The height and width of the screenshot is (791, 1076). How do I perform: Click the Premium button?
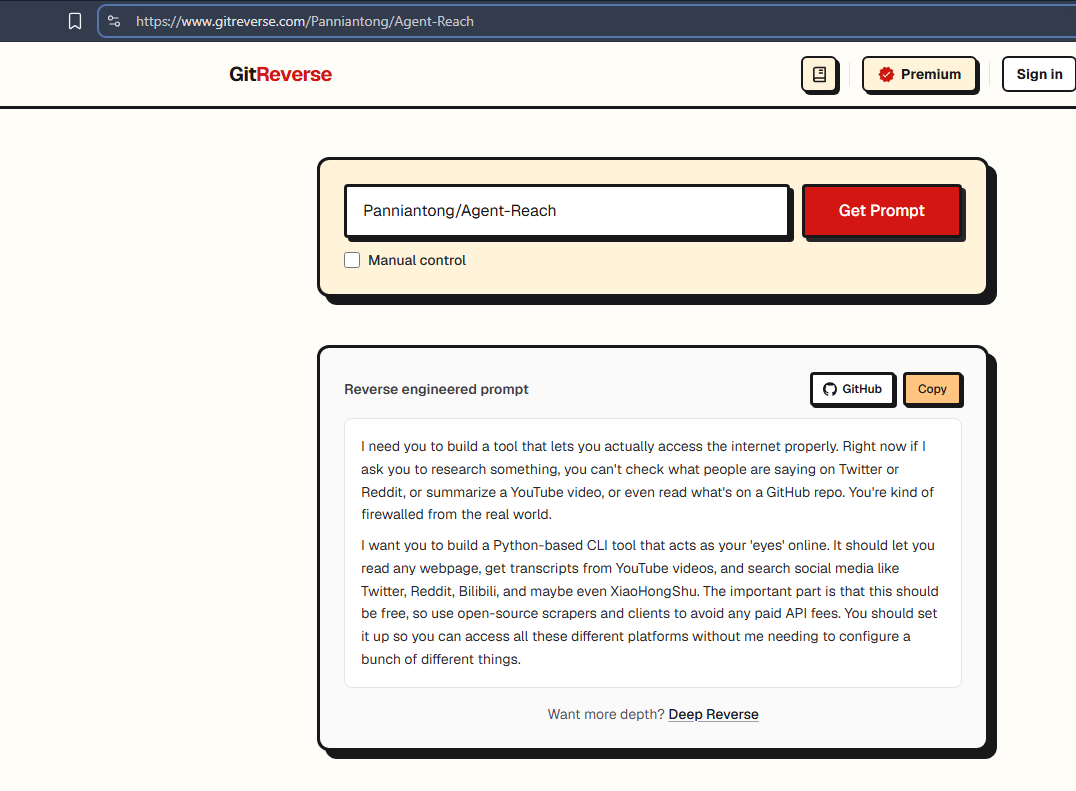pos(920,74)
